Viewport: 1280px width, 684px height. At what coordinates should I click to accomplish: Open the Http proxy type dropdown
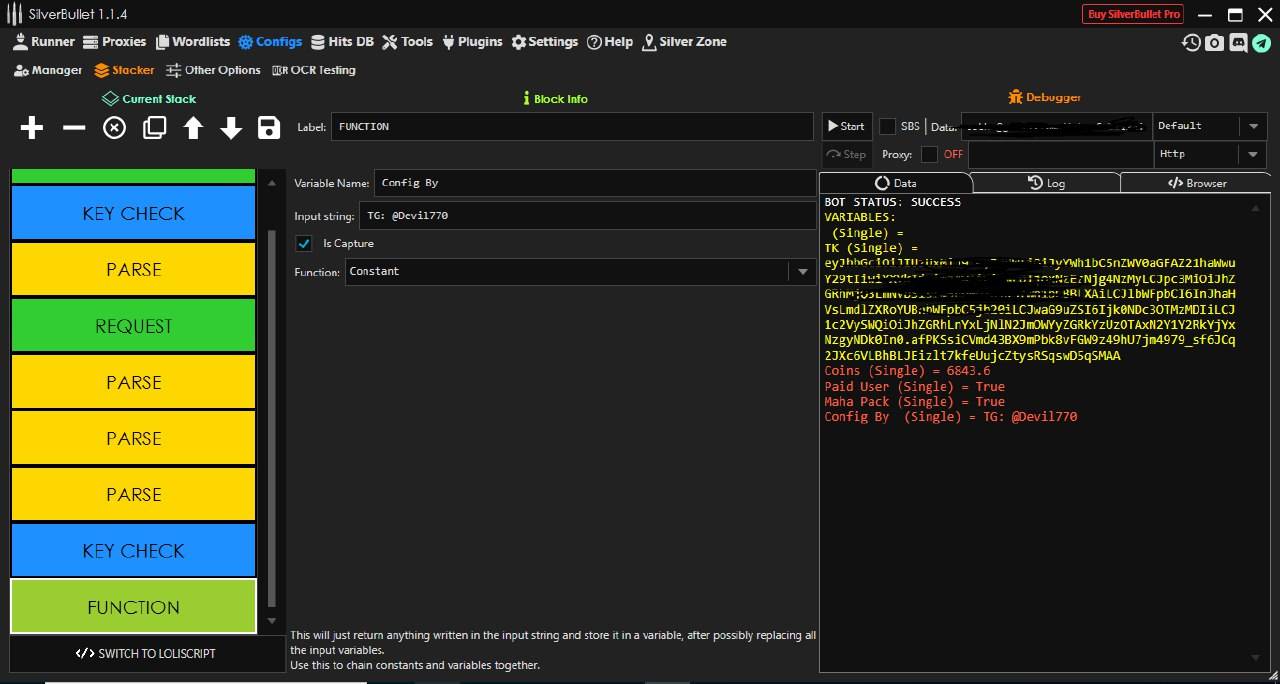click(x=1252, y=154)
